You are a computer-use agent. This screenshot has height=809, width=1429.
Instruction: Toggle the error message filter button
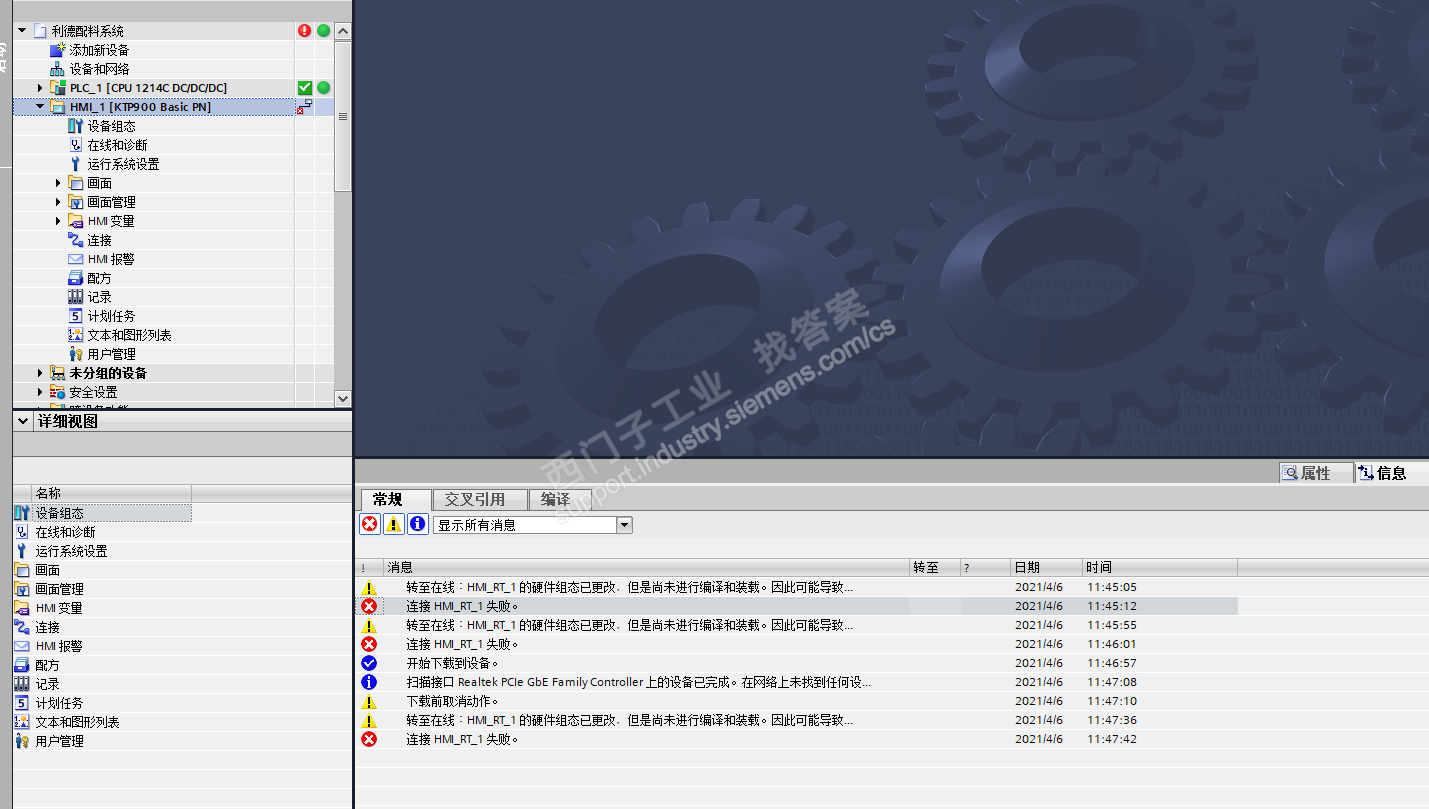click(370, 524)
